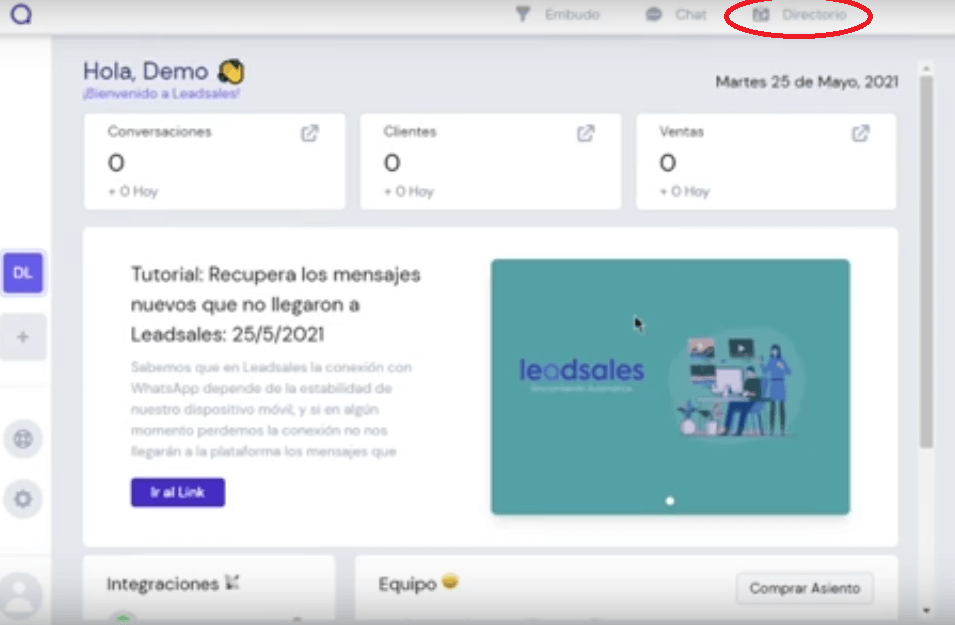Open settings gear in sidebar
The height and width of the screenshot is (625, 955).
coord(23,499)
